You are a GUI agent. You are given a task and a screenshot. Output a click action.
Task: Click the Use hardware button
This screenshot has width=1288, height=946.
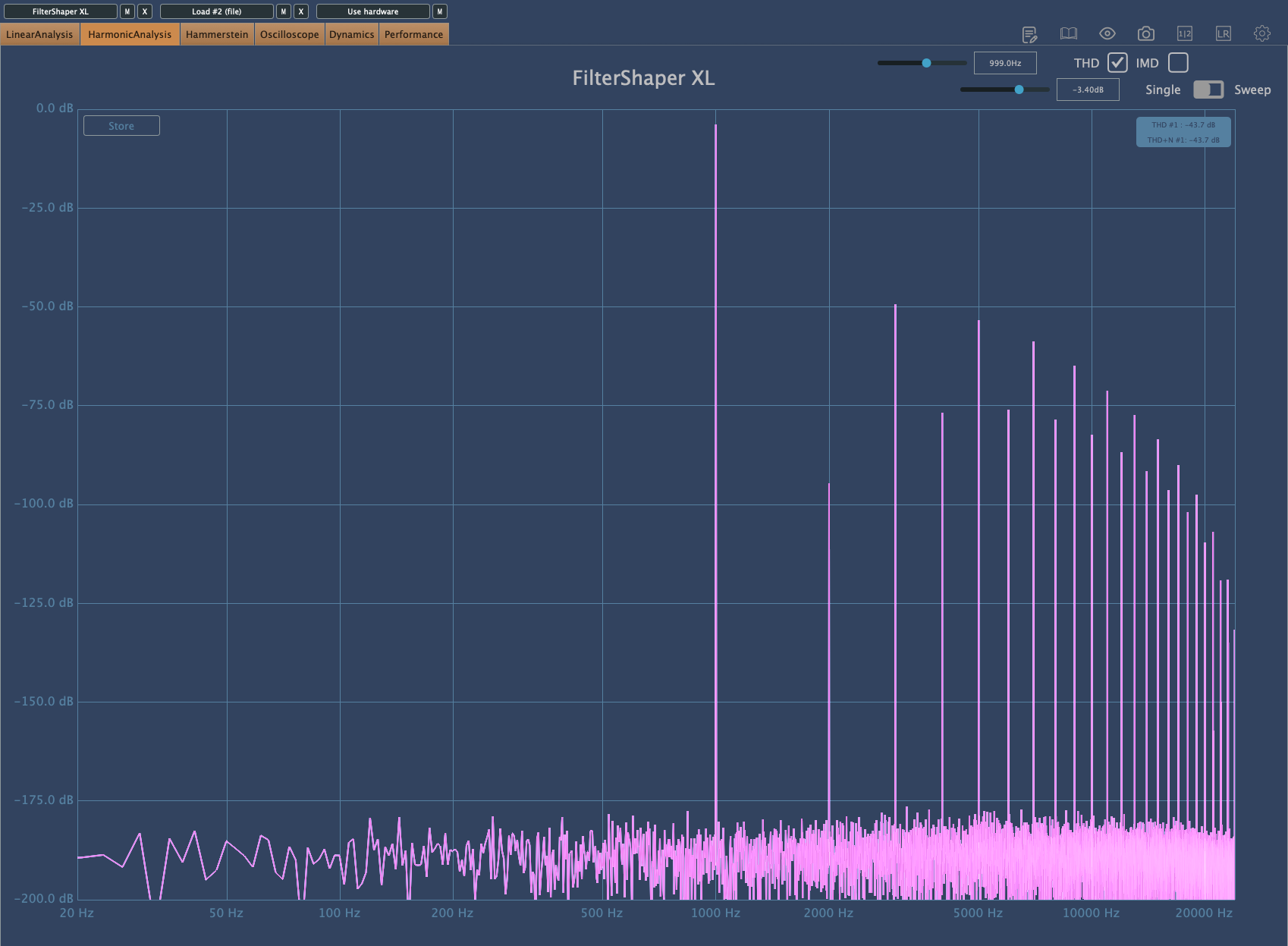[373, 11]
